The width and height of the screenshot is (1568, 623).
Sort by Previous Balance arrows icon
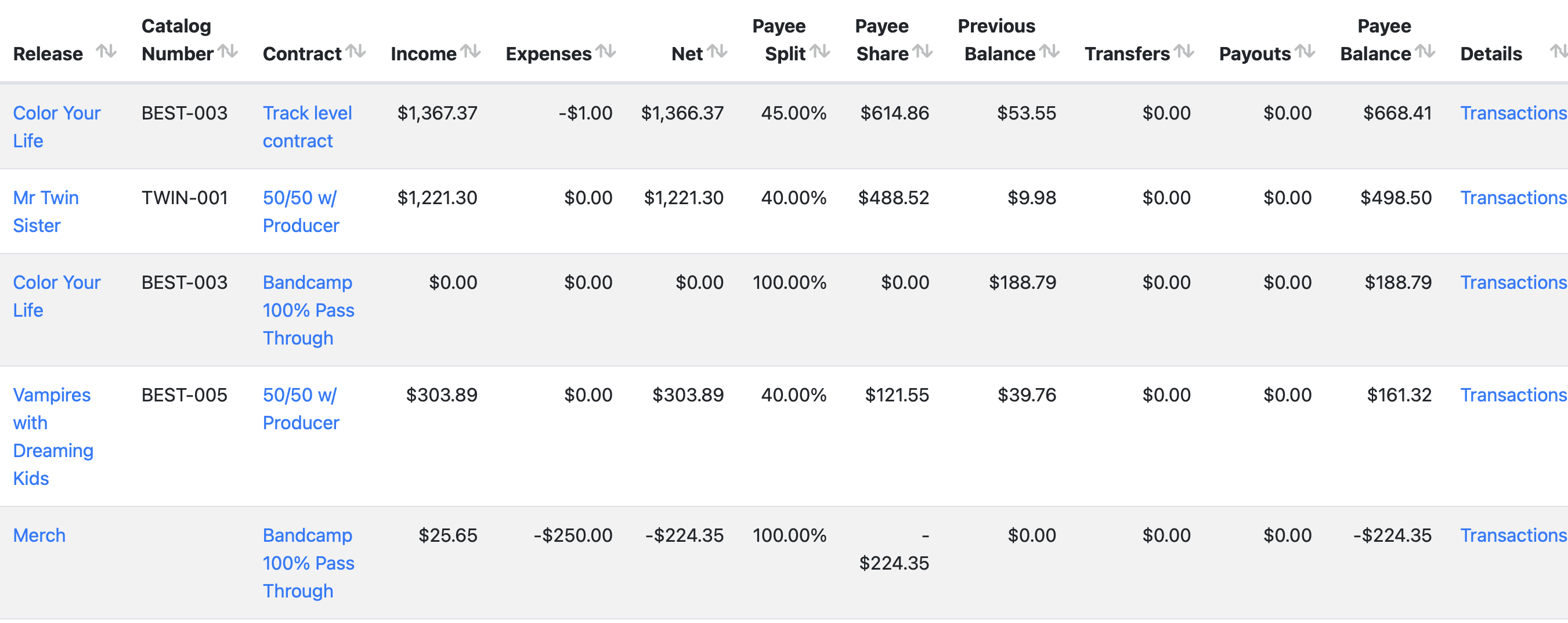(x=1049, y=52)
